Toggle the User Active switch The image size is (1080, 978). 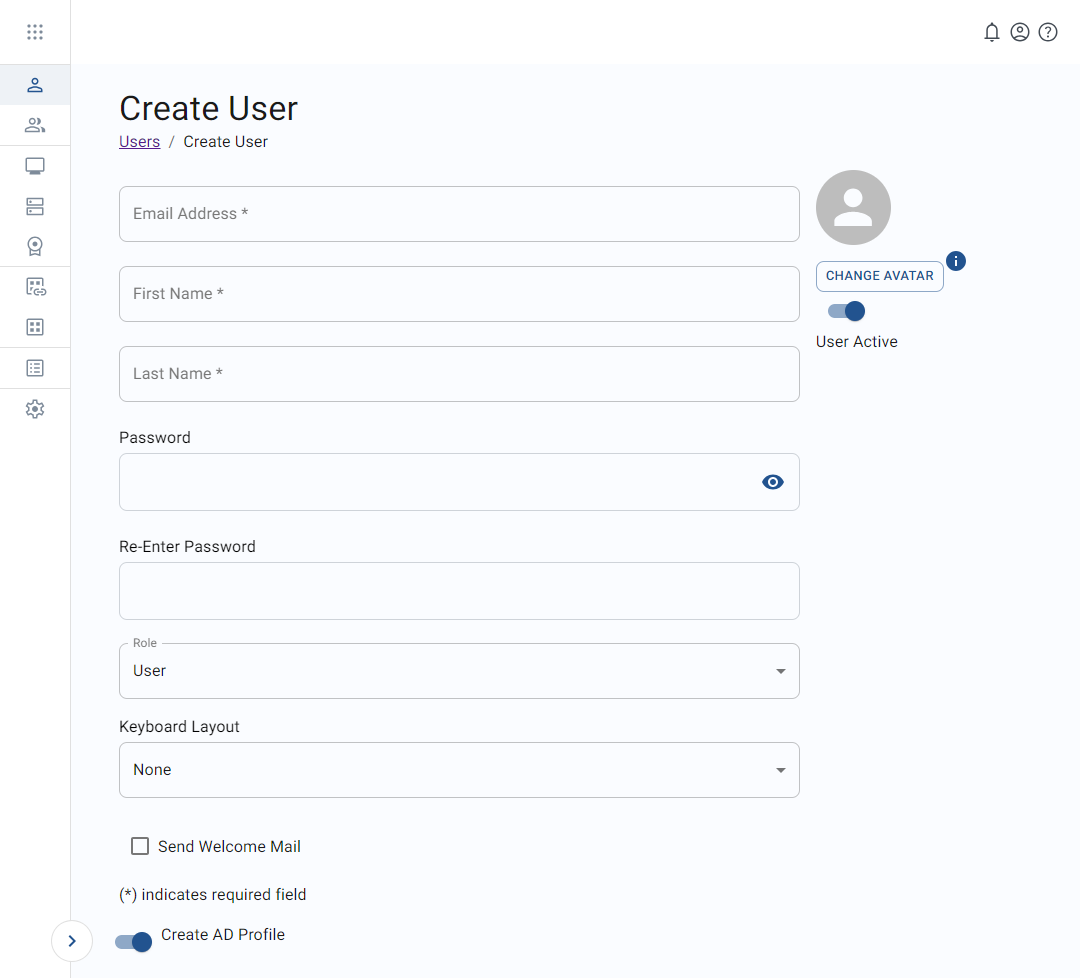(x=846, y=311)
